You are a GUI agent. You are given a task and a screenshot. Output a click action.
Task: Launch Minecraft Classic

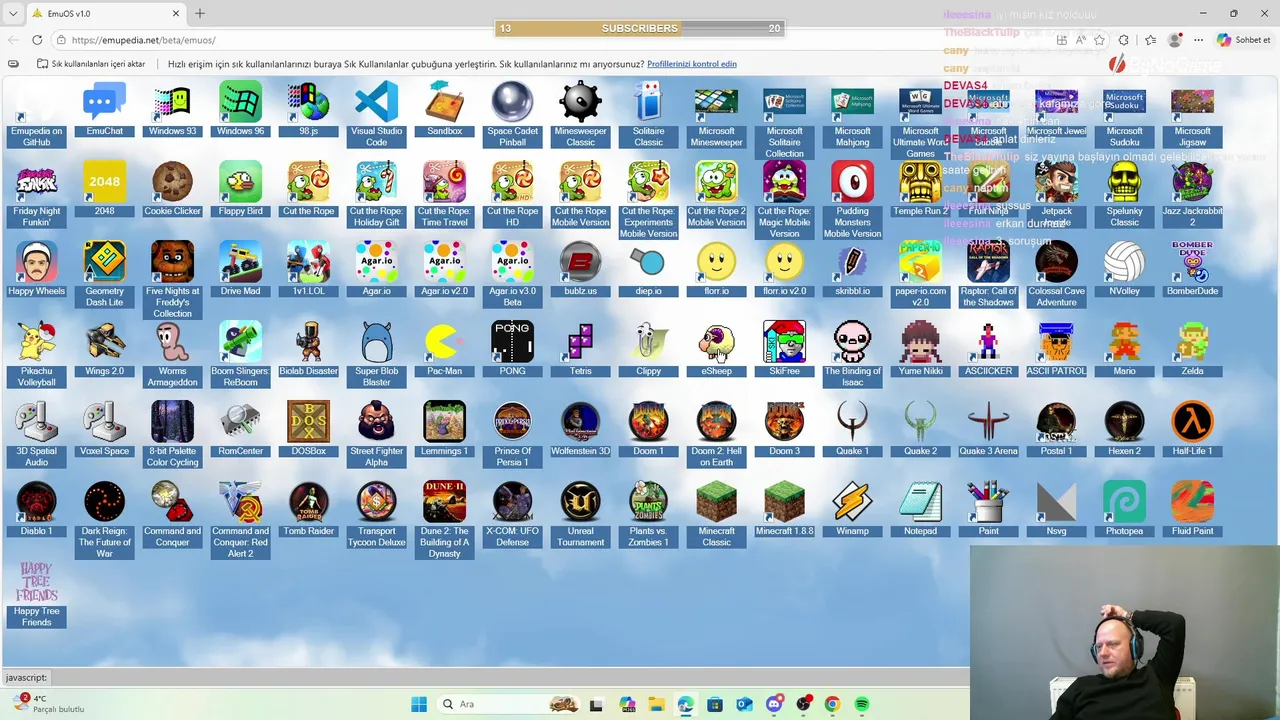point(716,514)
